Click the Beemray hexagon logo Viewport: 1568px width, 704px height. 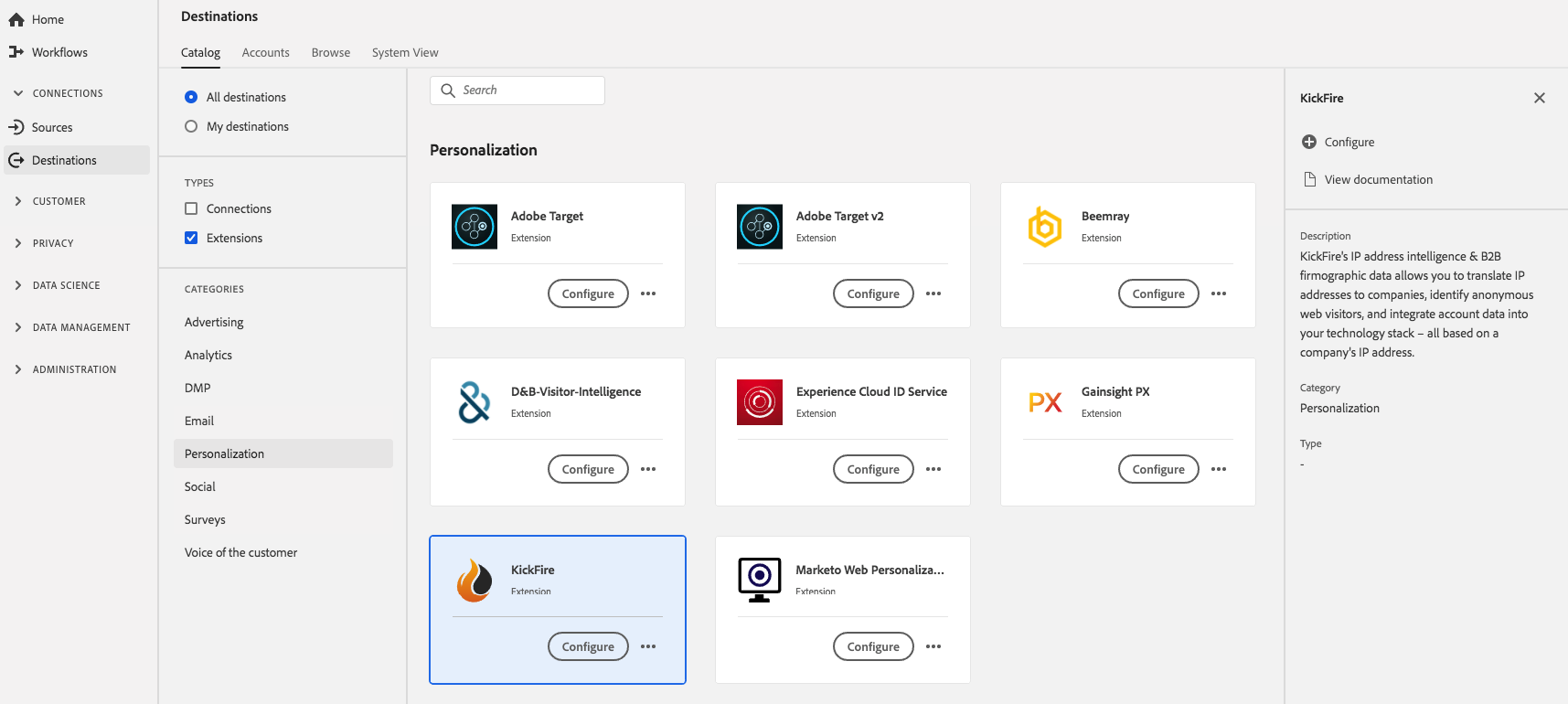point(1045,227)
